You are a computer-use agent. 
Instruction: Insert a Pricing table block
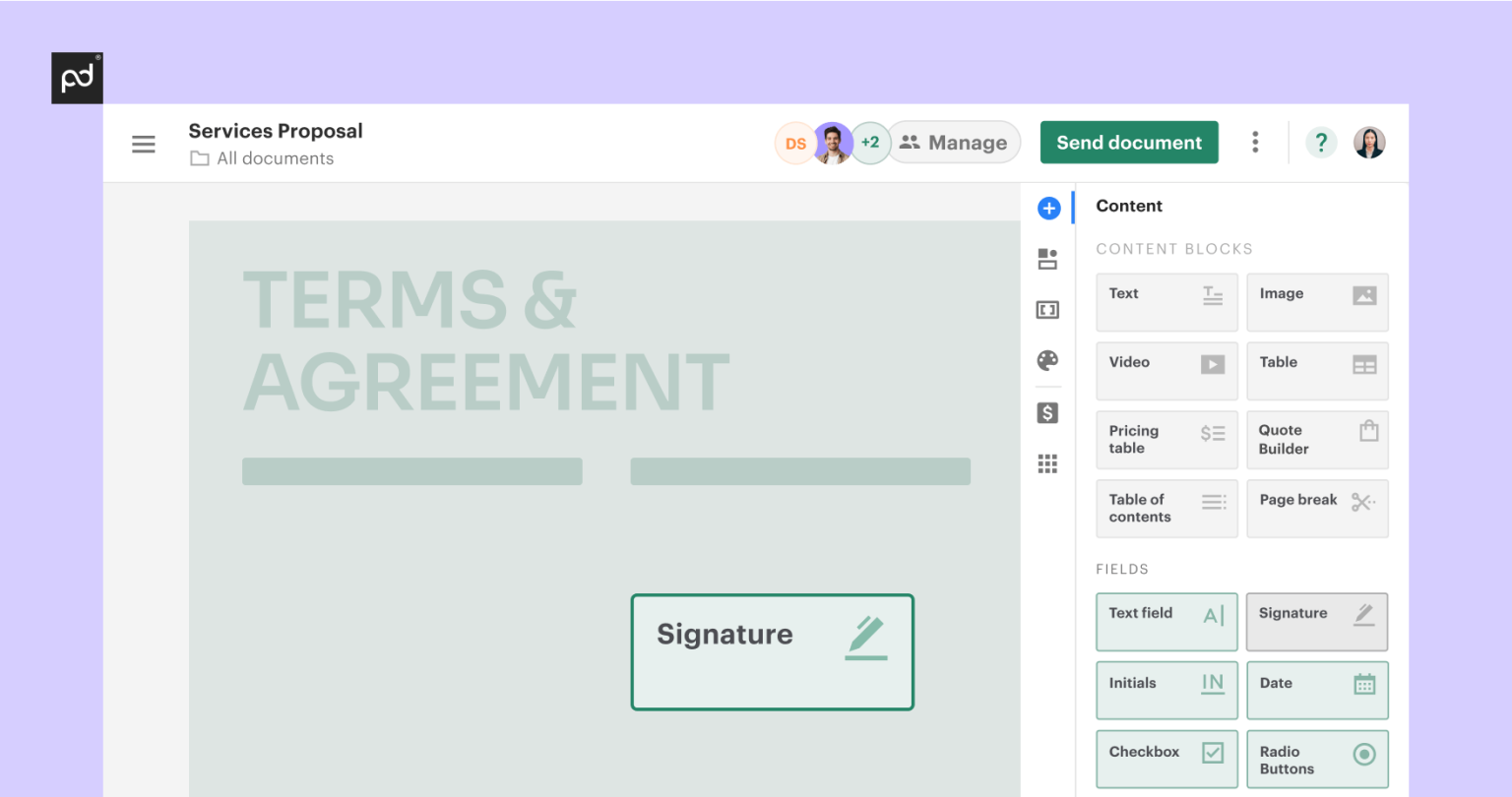1166,440
